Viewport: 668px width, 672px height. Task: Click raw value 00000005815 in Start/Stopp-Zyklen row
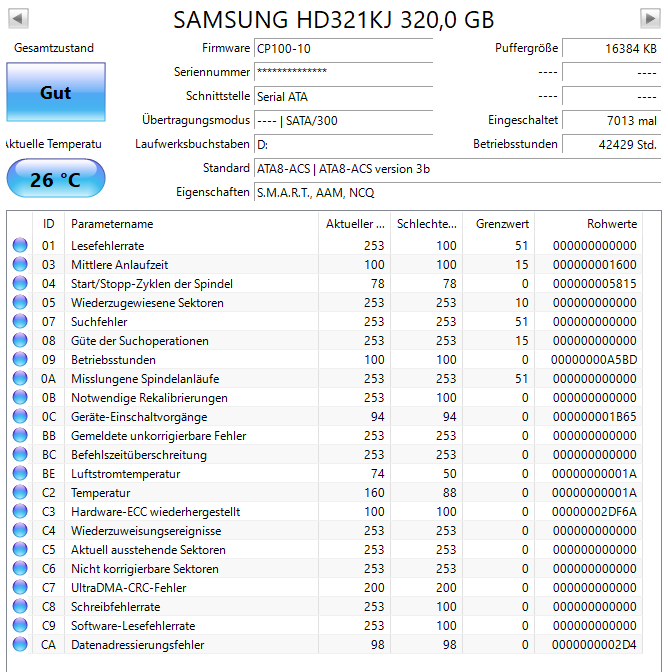click(x=594, y=283)
